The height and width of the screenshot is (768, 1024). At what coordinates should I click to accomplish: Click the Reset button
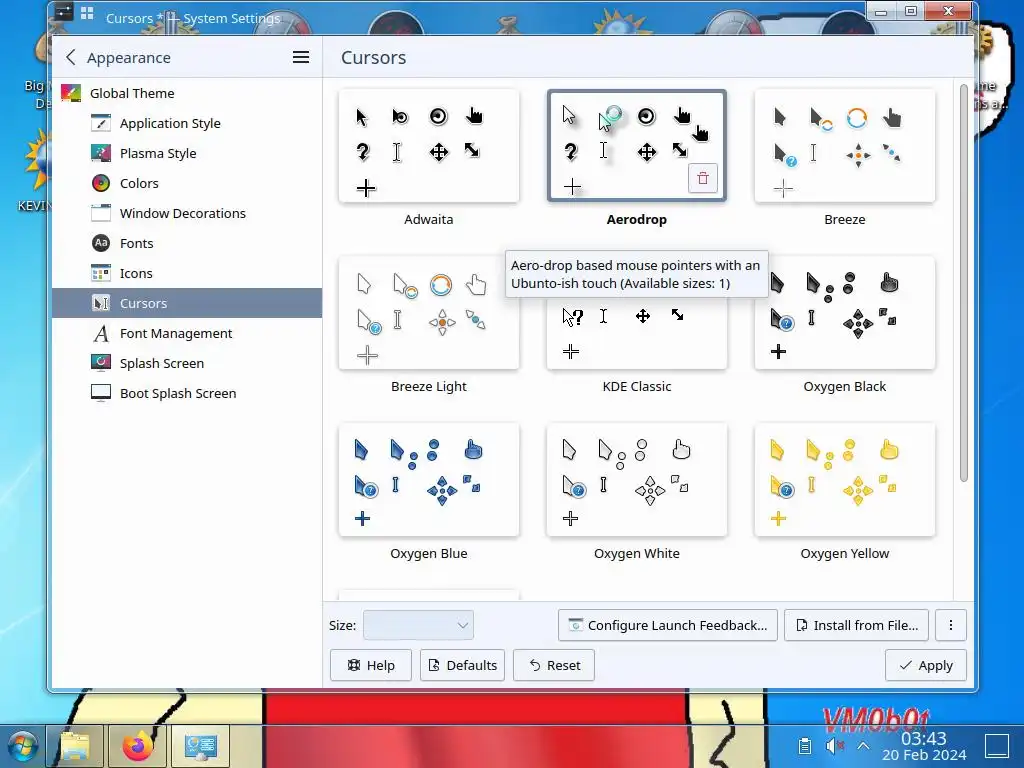554,665
